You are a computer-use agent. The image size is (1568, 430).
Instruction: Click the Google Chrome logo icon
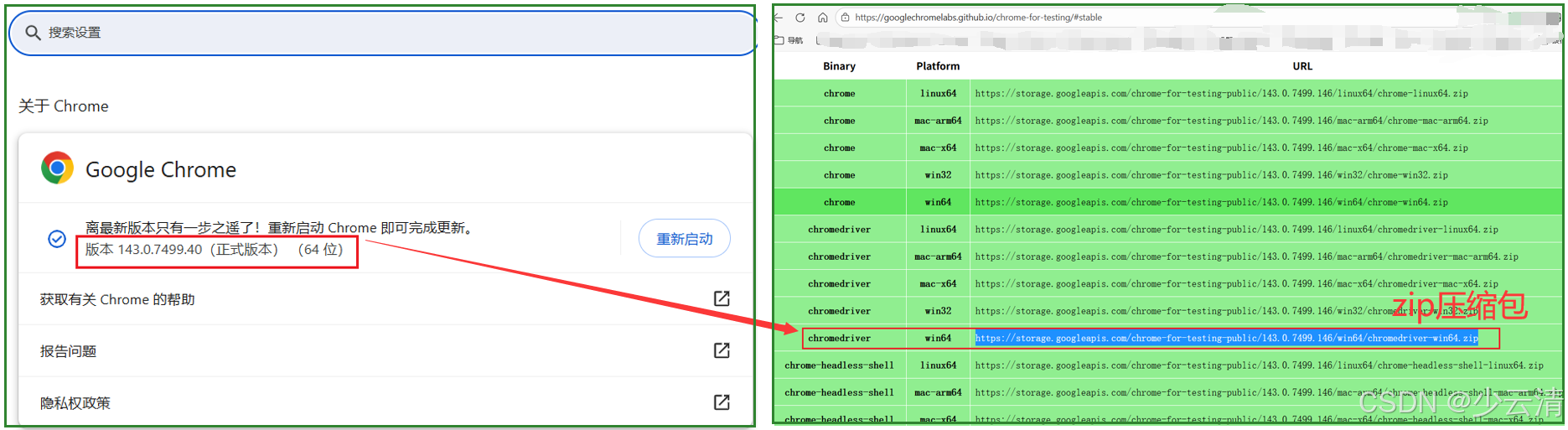click(x=57, y=168)
